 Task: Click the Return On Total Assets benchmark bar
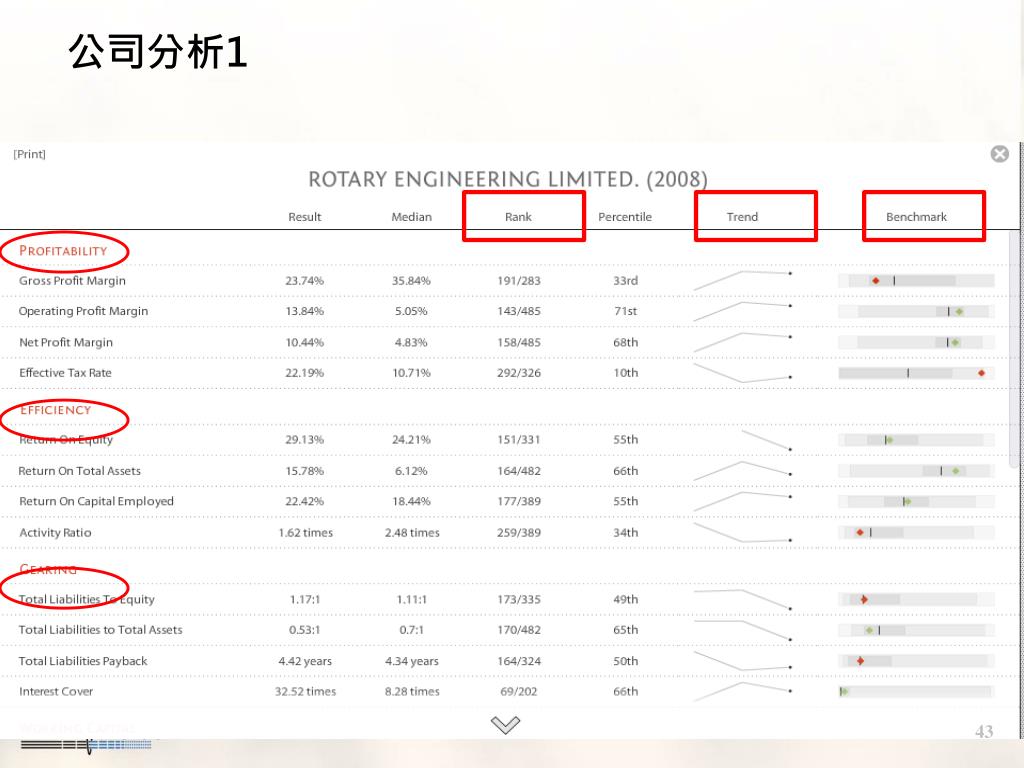coord(916,471)
